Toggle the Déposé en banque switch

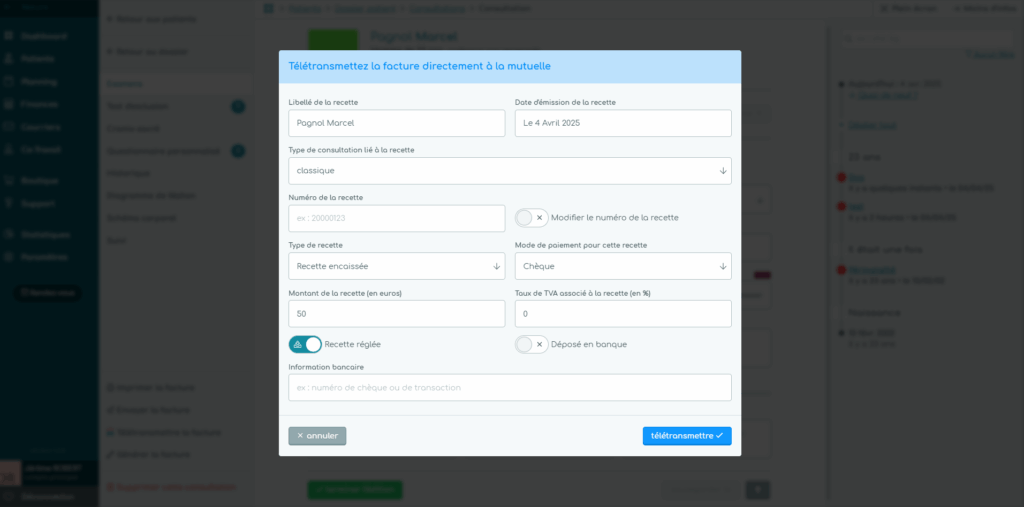[x=531, y=344]
